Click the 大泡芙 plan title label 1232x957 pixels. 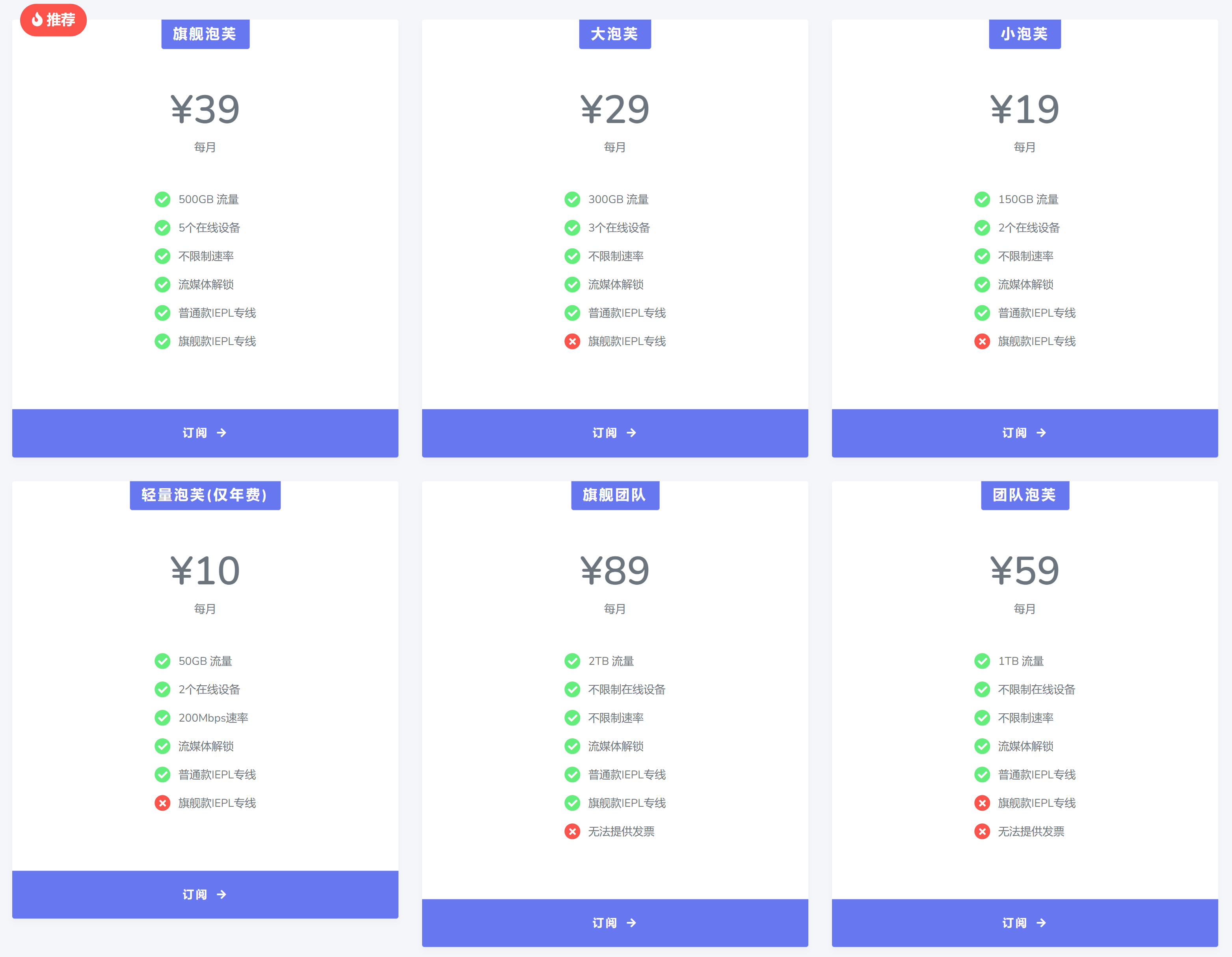614,34
